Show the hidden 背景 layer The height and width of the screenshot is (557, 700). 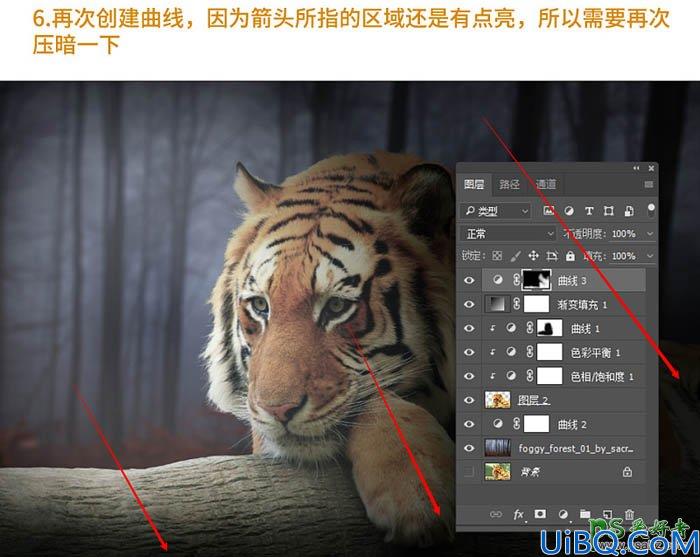coord(469,472)
